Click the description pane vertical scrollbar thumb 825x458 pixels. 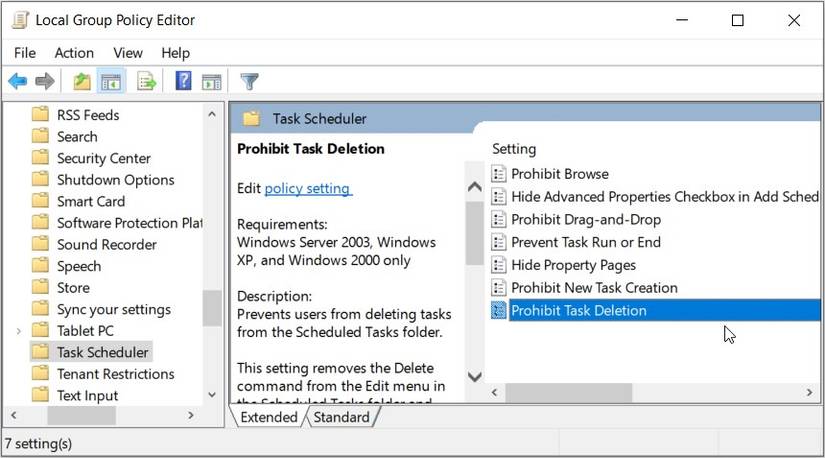(x=475, y=233)
